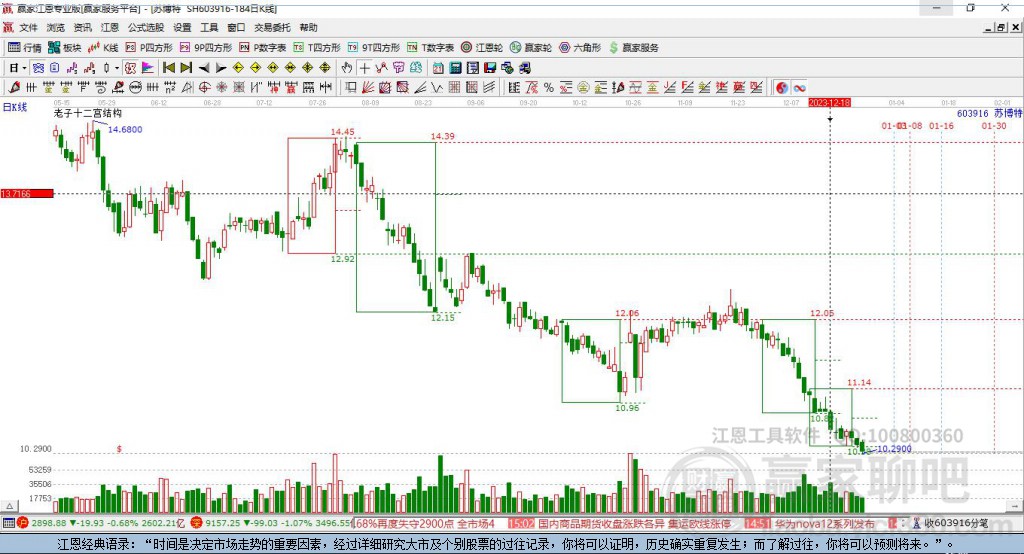Image resolution: width=1024 pixels, height=554 pixels.
Task: Move chart right with black right arrow
Action: (x=221, y=68)
